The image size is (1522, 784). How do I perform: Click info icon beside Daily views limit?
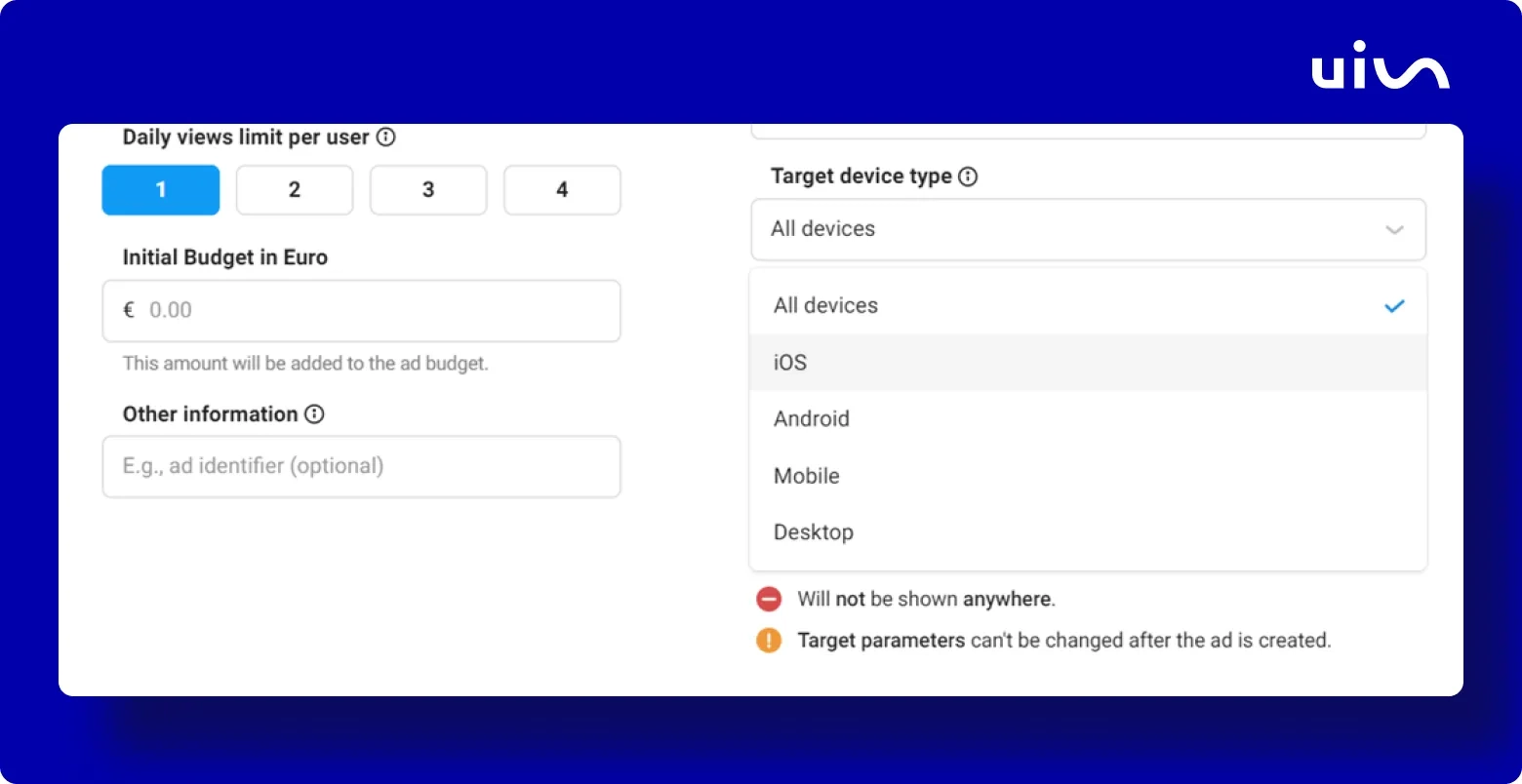tap(386, 137)
